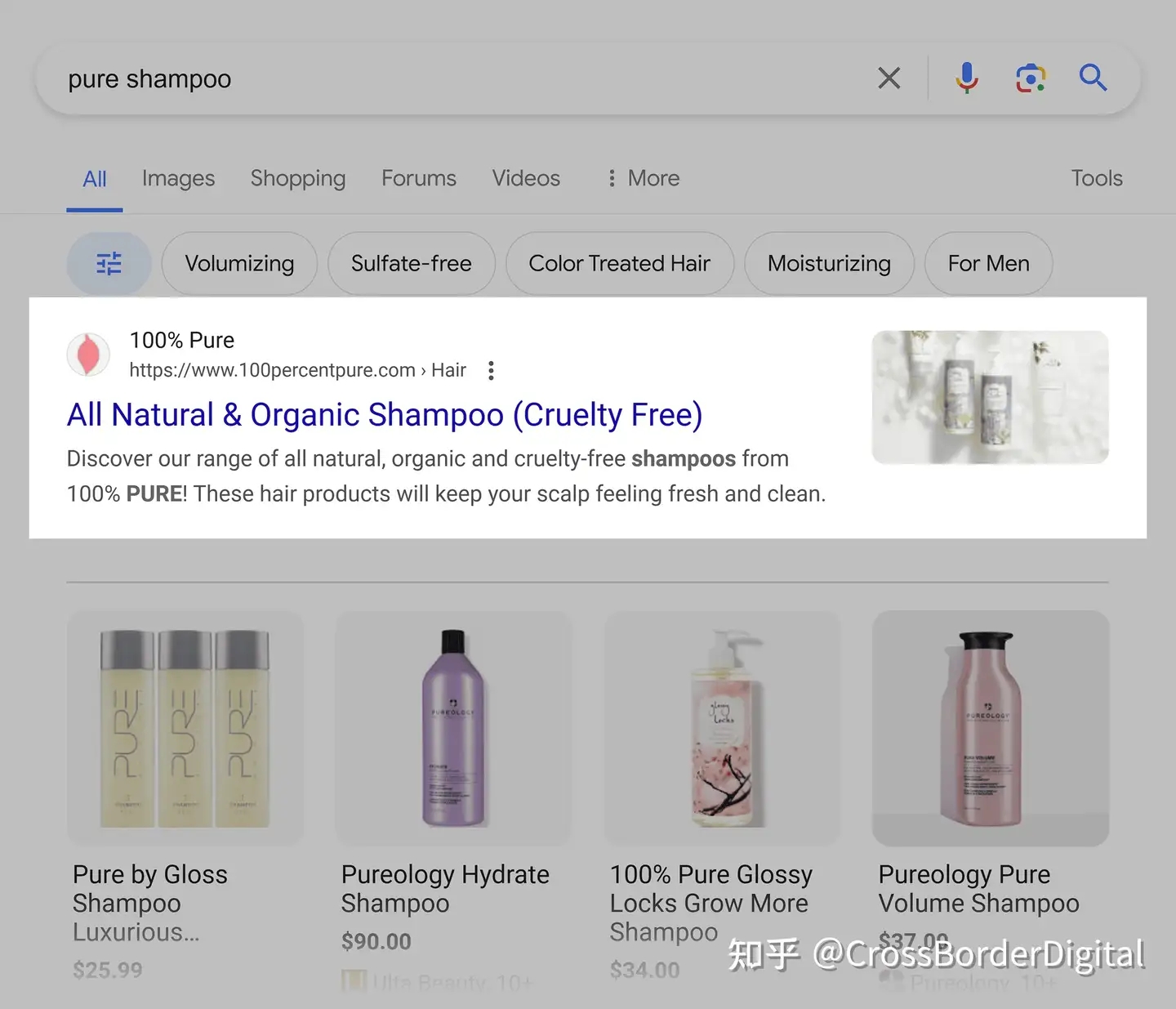This screenshot has width=1176, height=1009.
Task: Open the Tools options
Action: pos(1096,178)
